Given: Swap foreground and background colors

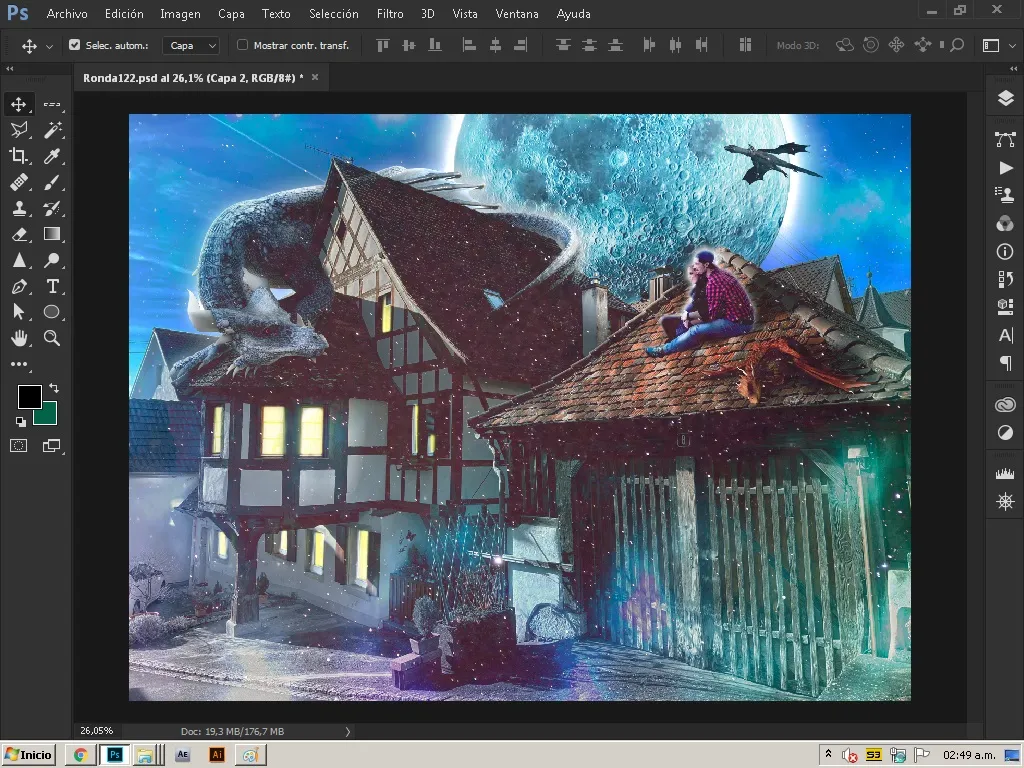Looking at the screenshot, I should point(54,389).
